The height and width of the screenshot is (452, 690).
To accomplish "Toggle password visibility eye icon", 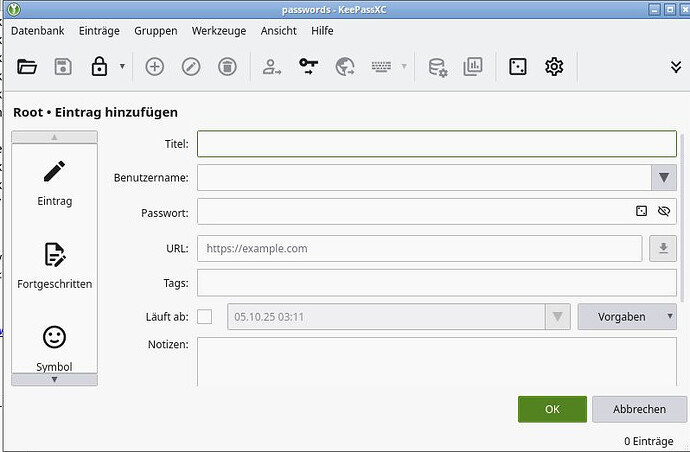I will 664,212.
